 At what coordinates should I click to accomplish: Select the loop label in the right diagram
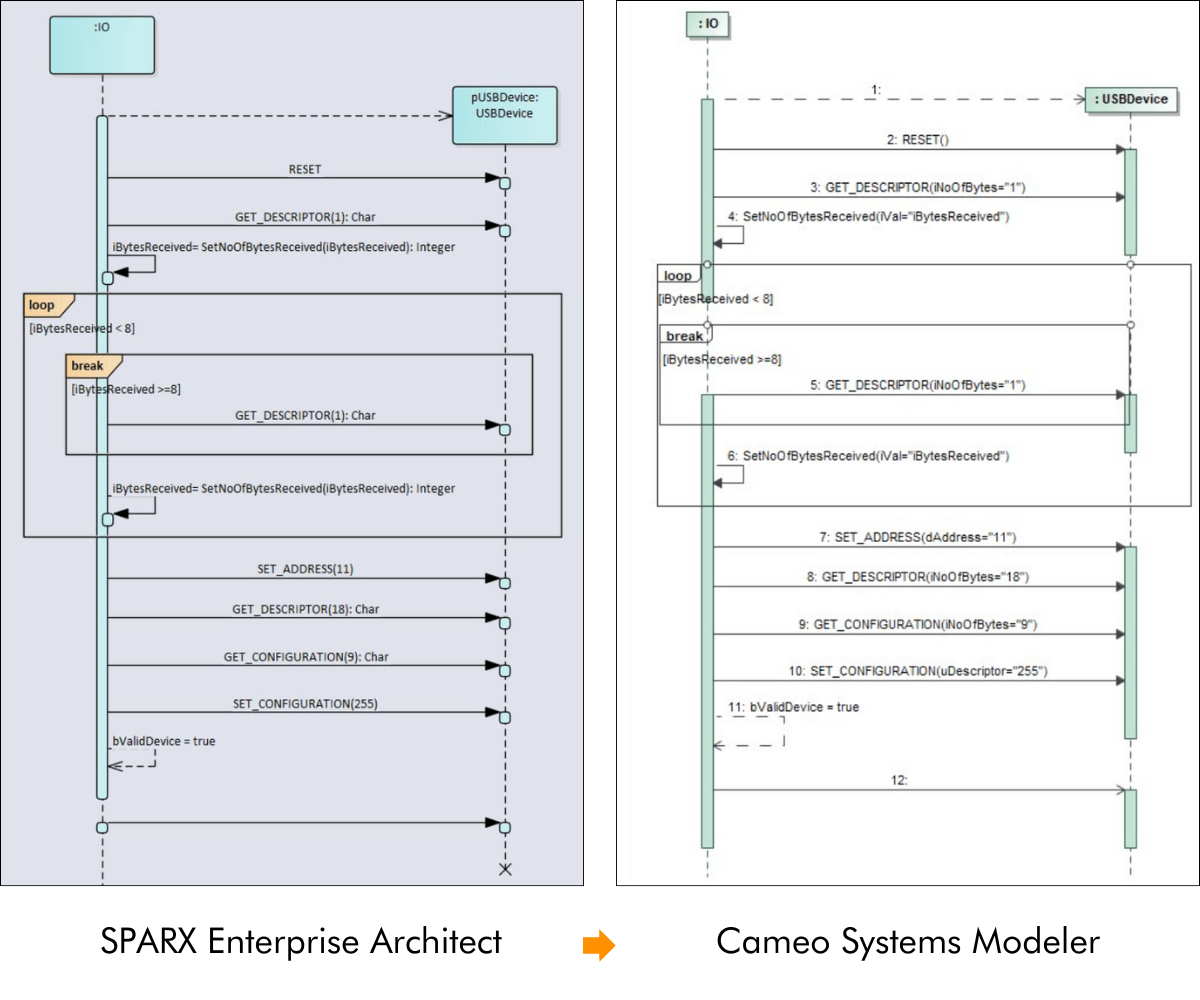pos(679,275)
